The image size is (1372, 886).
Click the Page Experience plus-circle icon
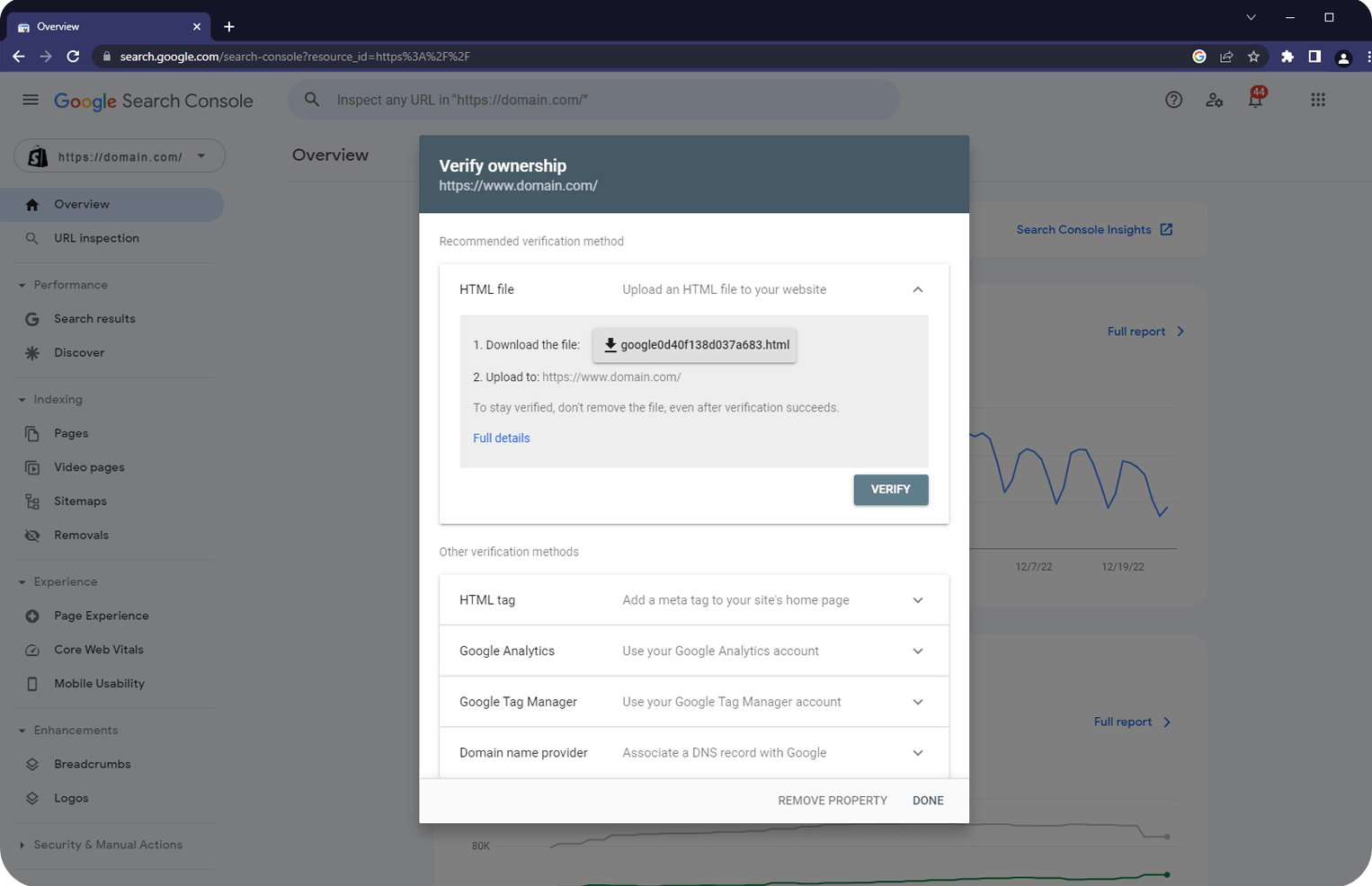click(32, 616)
